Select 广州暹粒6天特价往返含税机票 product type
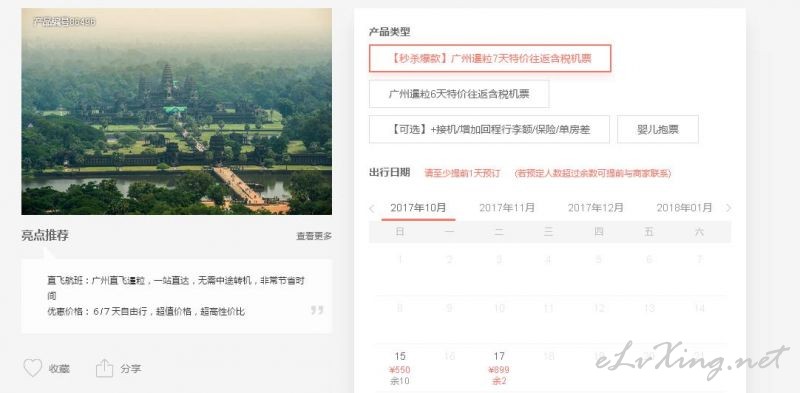Viewport: 800px width, 393px height. 459,94
